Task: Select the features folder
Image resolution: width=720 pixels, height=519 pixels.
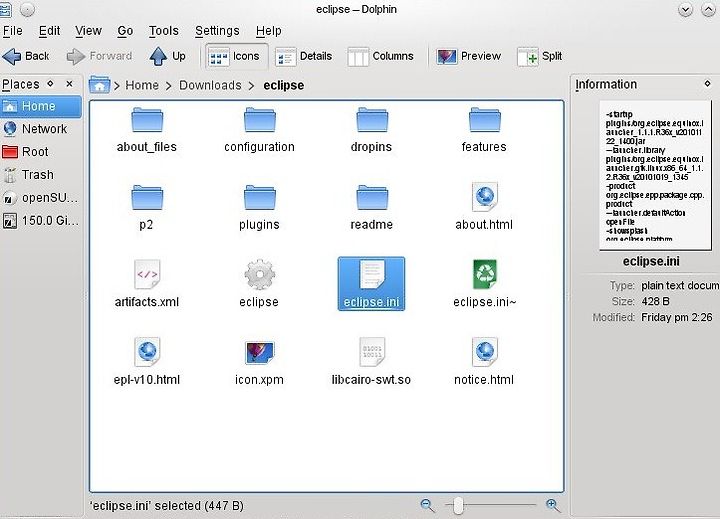Action: point(484,130)
